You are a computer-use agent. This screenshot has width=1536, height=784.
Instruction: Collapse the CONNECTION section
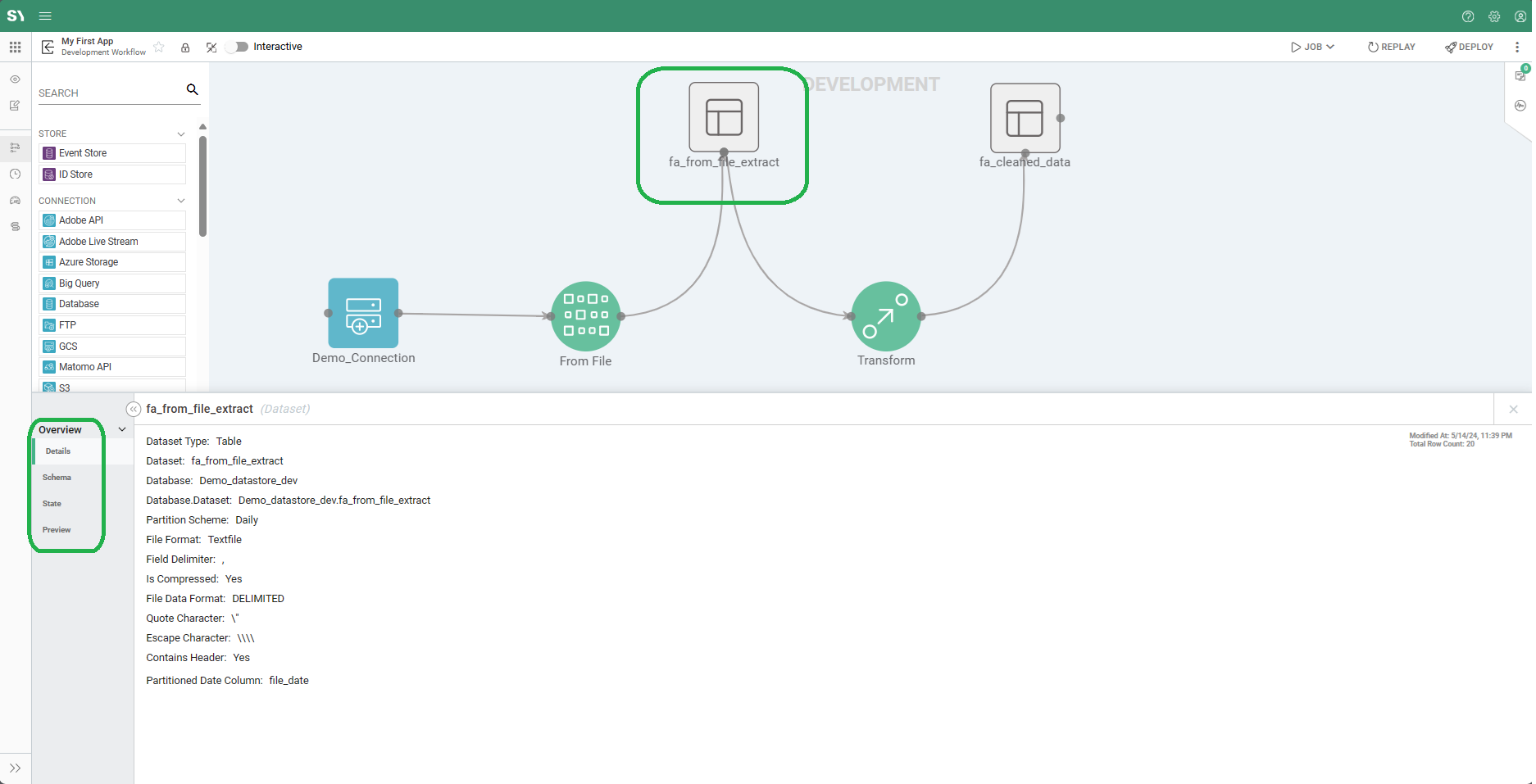coord(180,200)
